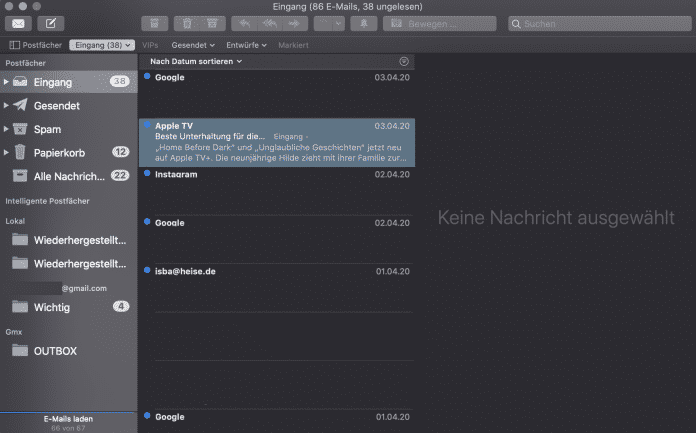The image size is (696, 433).
Task: Click the Suchen search field
Action: click(x=598, y=23)
